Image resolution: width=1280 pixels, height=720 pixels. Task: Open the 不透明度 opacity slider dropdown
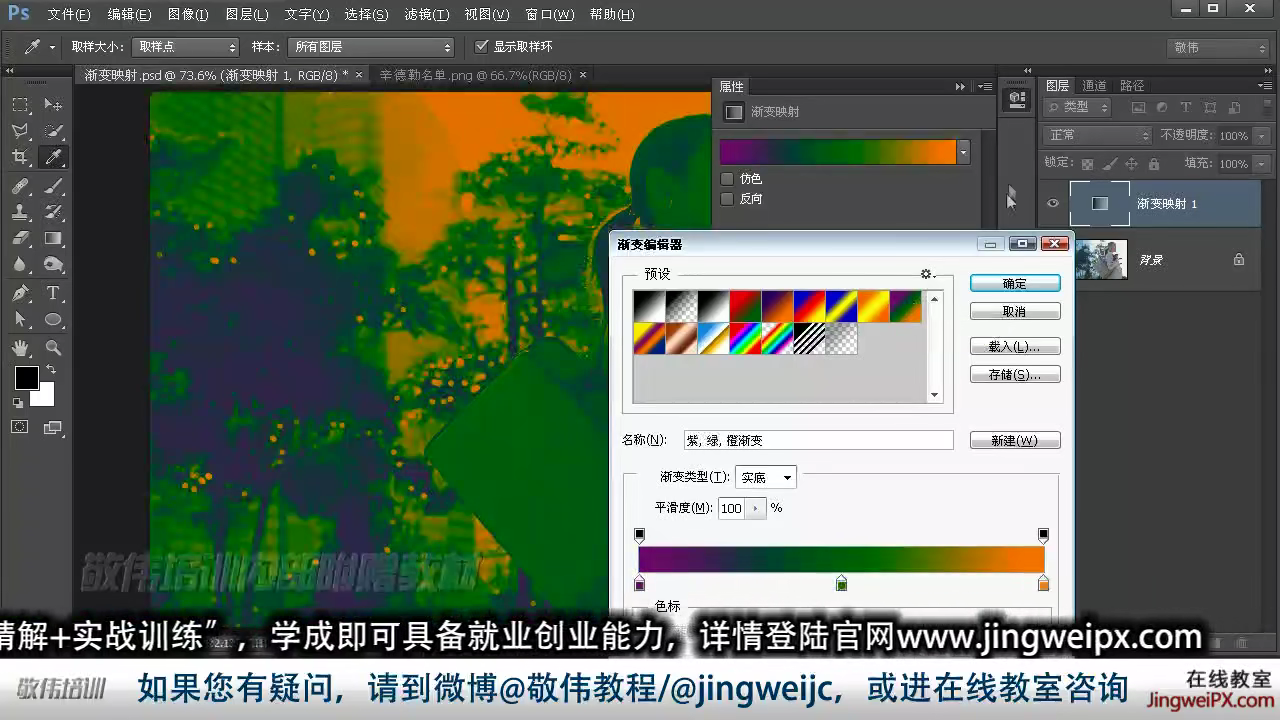(x=1261, y=135)
